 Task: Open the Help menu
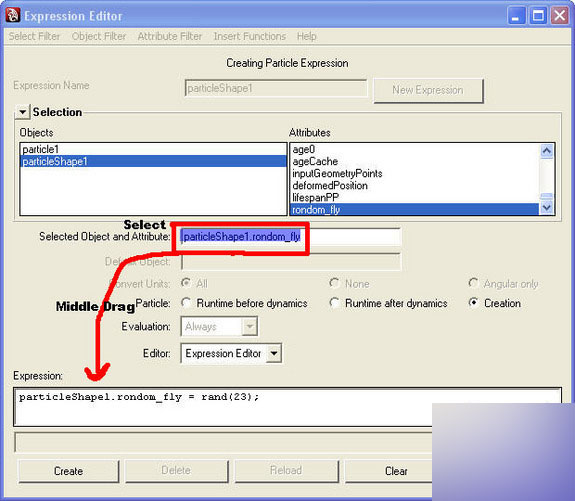click(x=307, y=36)
